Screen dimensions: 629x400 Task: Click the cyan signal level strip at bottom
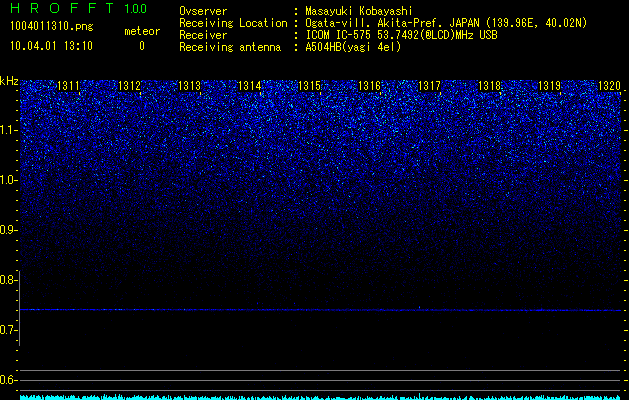tap(320, 397)
